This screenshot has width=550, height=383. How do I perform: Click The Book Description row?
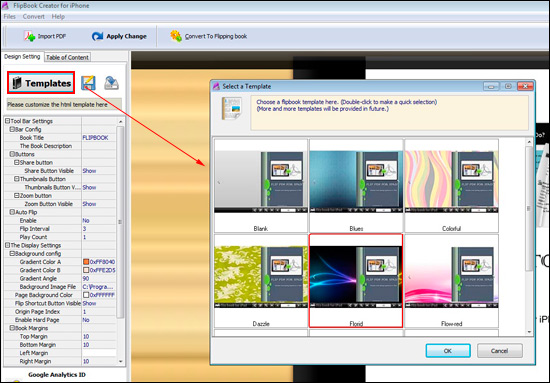tap(60, 146)
